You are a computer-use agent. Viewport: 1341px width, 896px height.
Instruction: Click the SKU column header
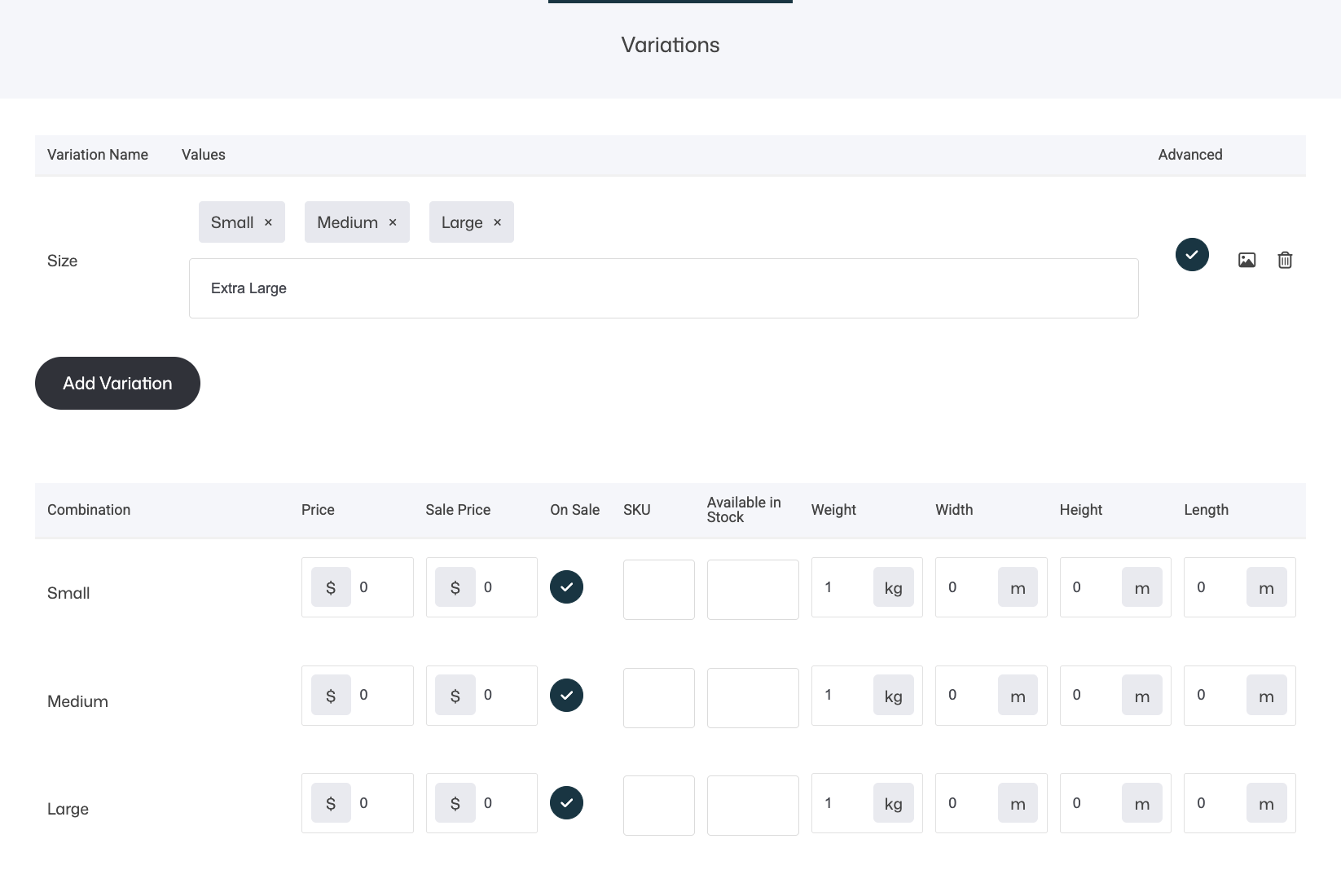(x=637, y=510)
